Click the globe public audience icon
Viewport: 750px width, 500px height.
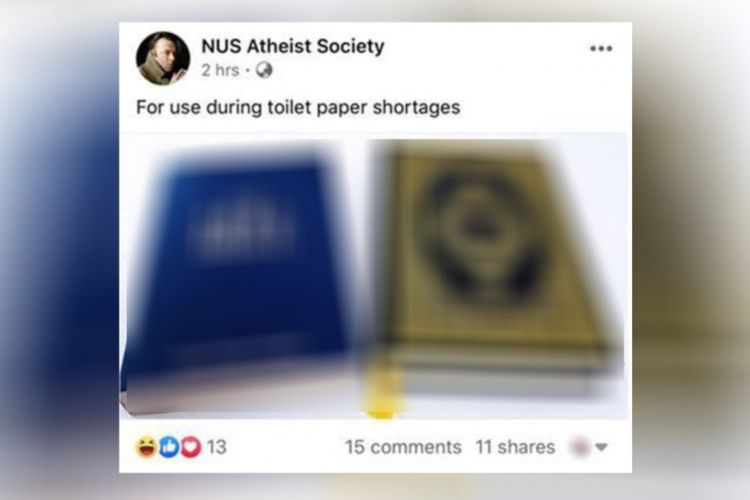(x=264, y=70)
